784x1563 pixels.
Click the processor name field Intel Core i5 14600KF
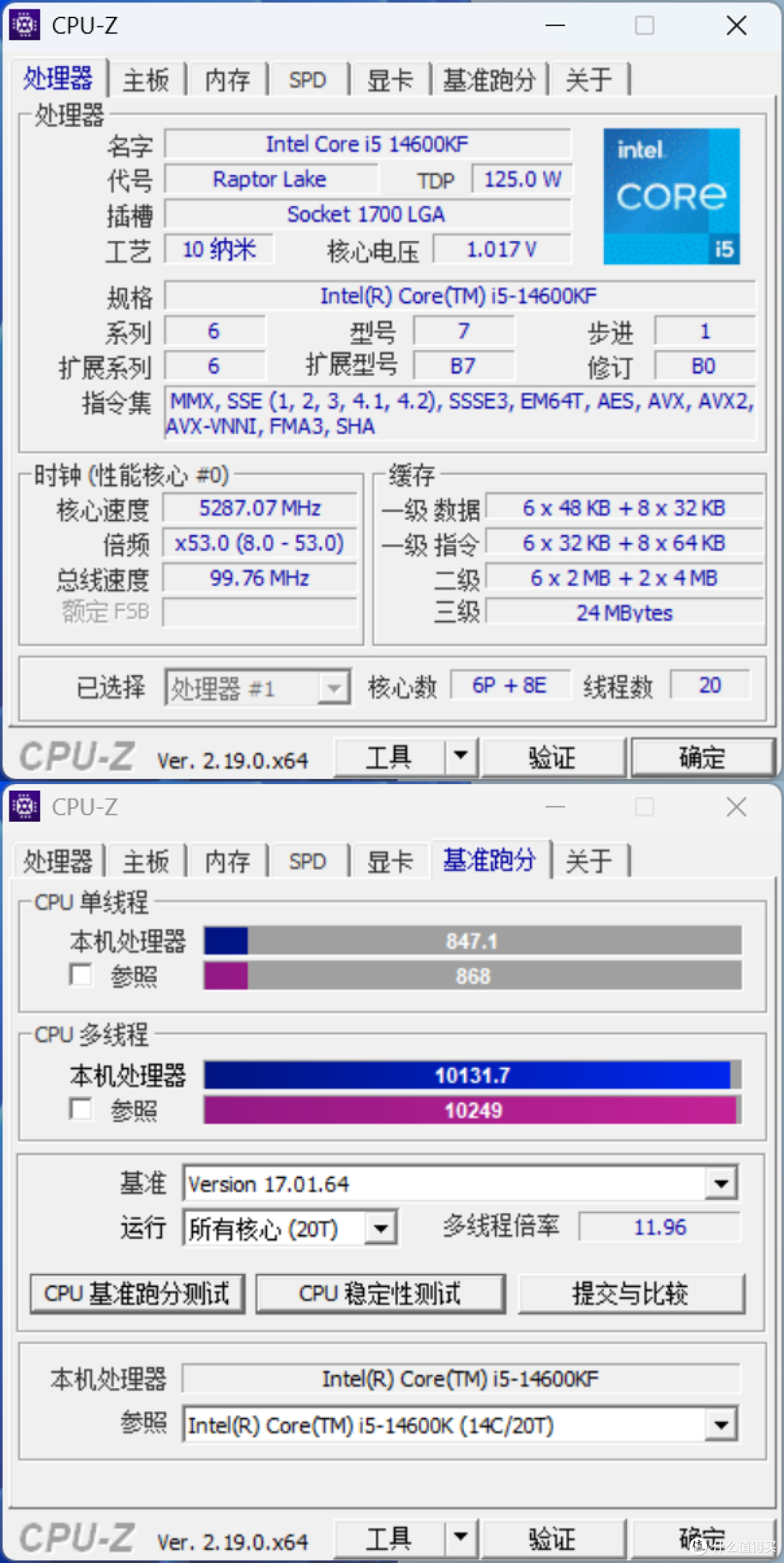368,144
